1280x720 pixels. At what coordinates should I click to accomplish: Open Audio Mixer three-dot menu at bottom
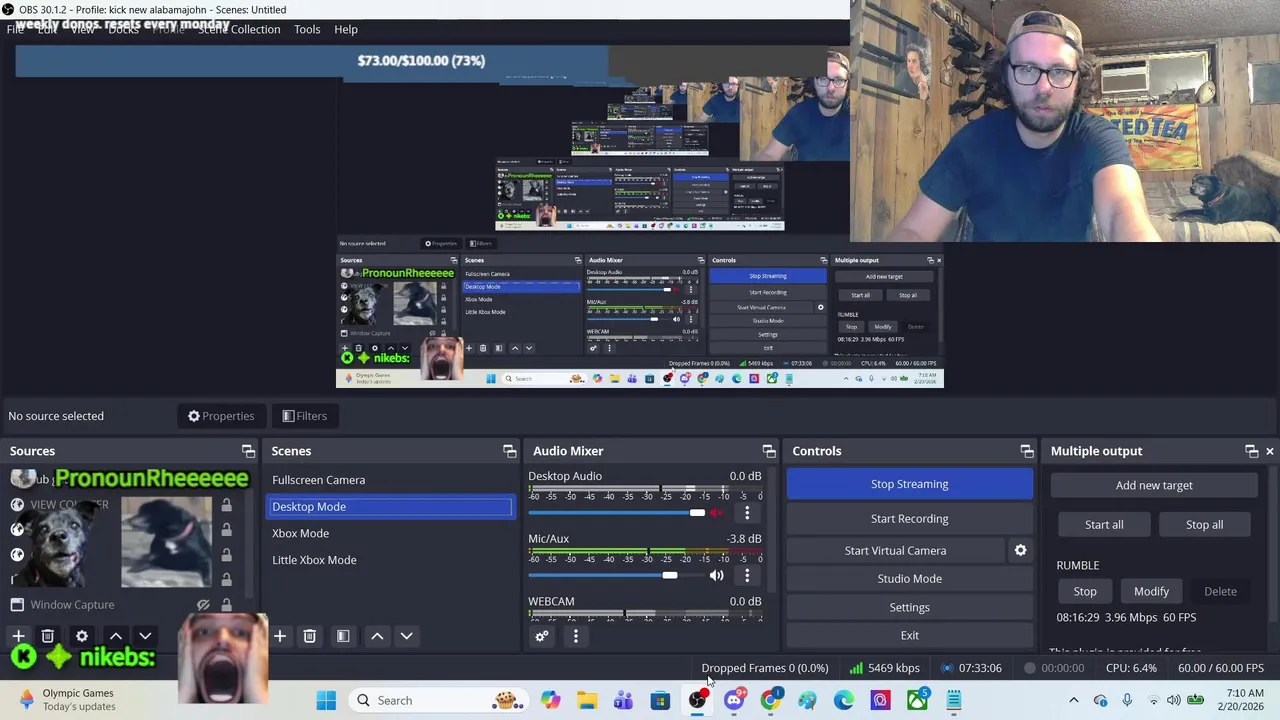[x=575, y=636]
